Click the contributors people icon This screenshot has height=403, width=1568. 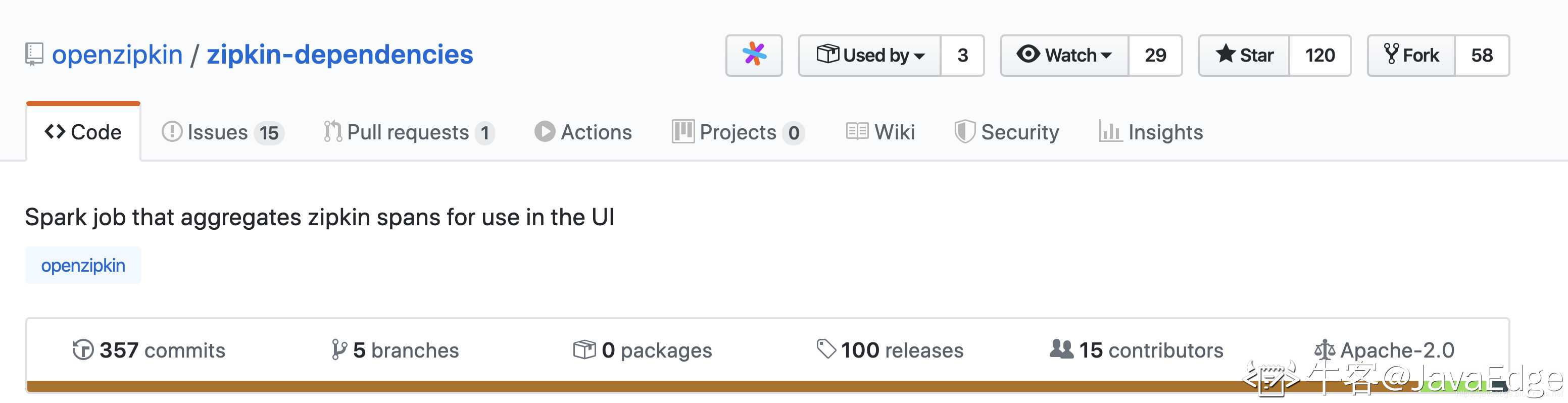pos(1061,349)
